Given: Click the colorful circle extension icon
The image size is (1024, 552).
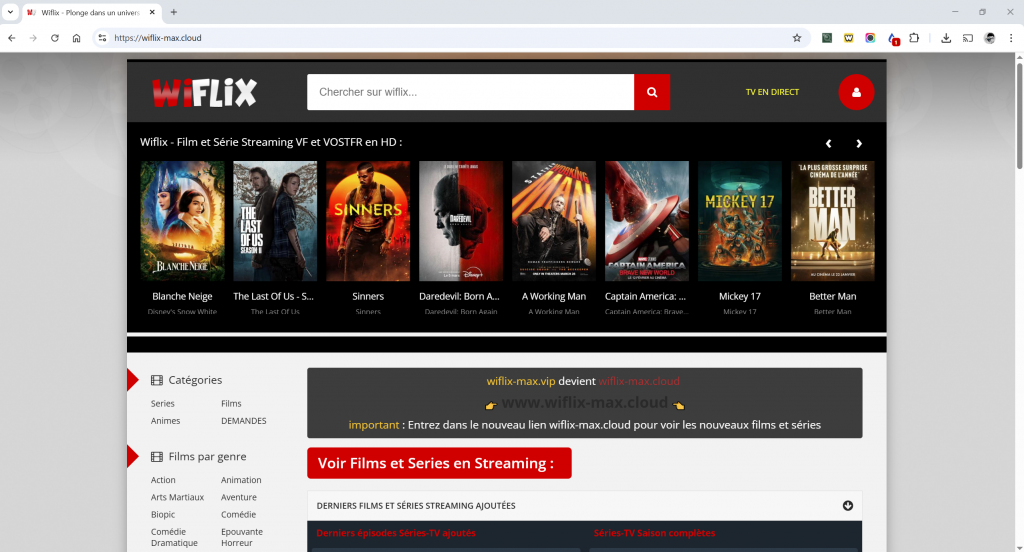Looking at the screenshot, I should pyautogui.click(x=870, y=38).
